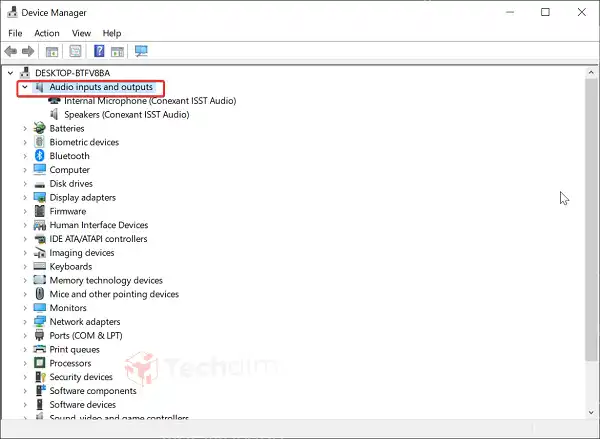Expand Display adapters chevron

[x=25, y=197]
